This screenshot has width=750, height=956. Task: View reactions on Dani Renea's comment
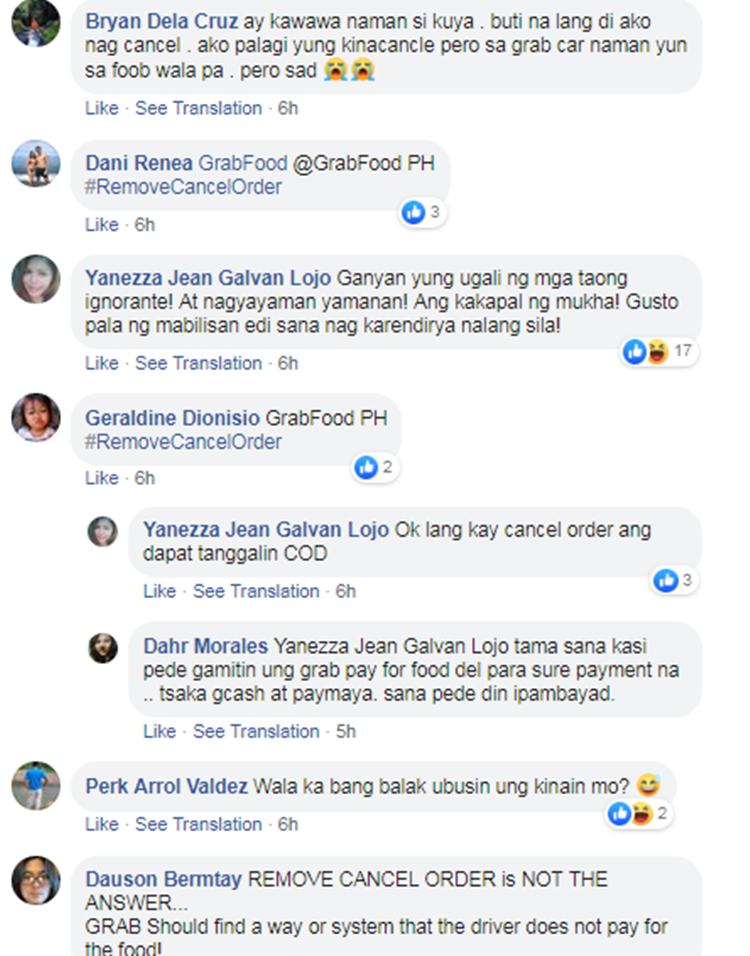click(422, 212)
